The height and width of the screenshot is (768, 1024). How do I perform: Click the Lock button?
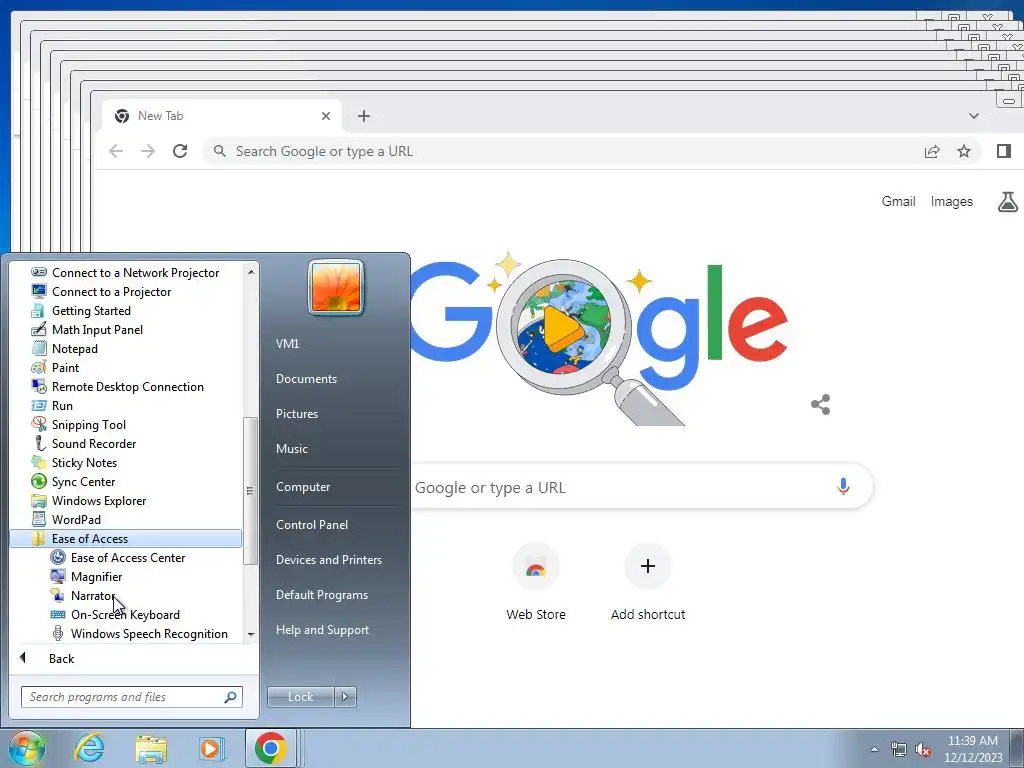point(300,697)
